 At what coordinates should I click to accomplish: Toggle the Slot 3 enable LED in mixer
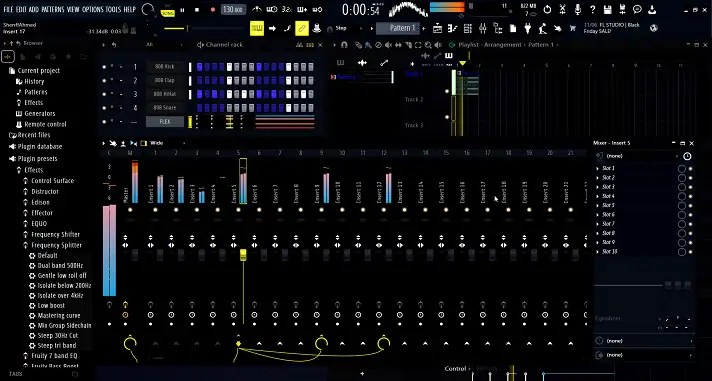coord(691,187)
